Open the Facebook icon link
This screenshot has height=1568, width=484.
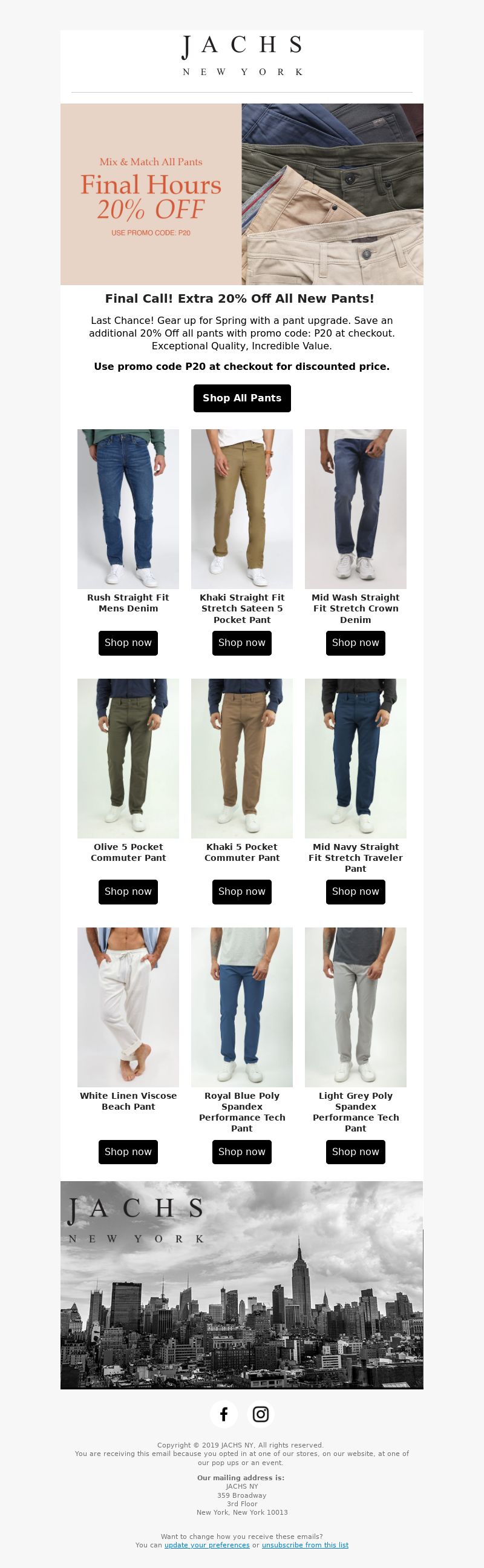[224, 1414]
